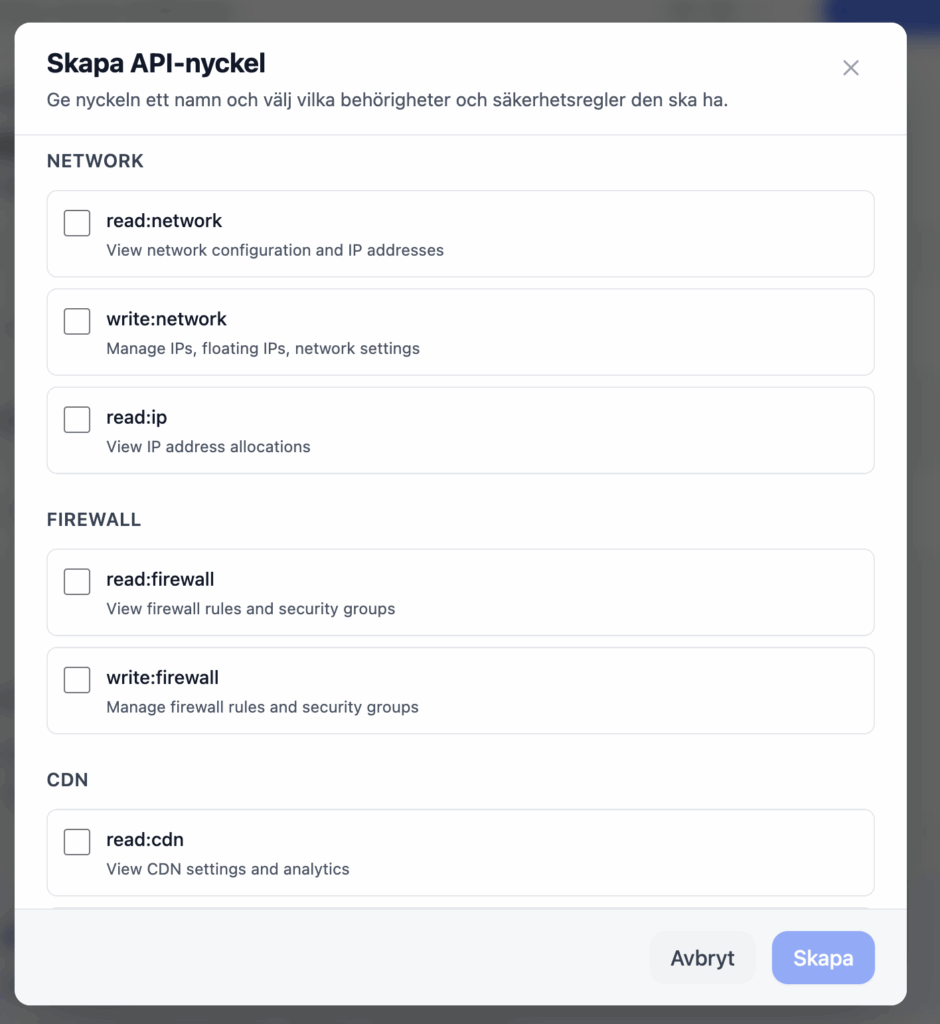Close the Skapa API-nyckel dialog
The height and width of the screenshot is (1024, 940).
[x=851, y=68]
